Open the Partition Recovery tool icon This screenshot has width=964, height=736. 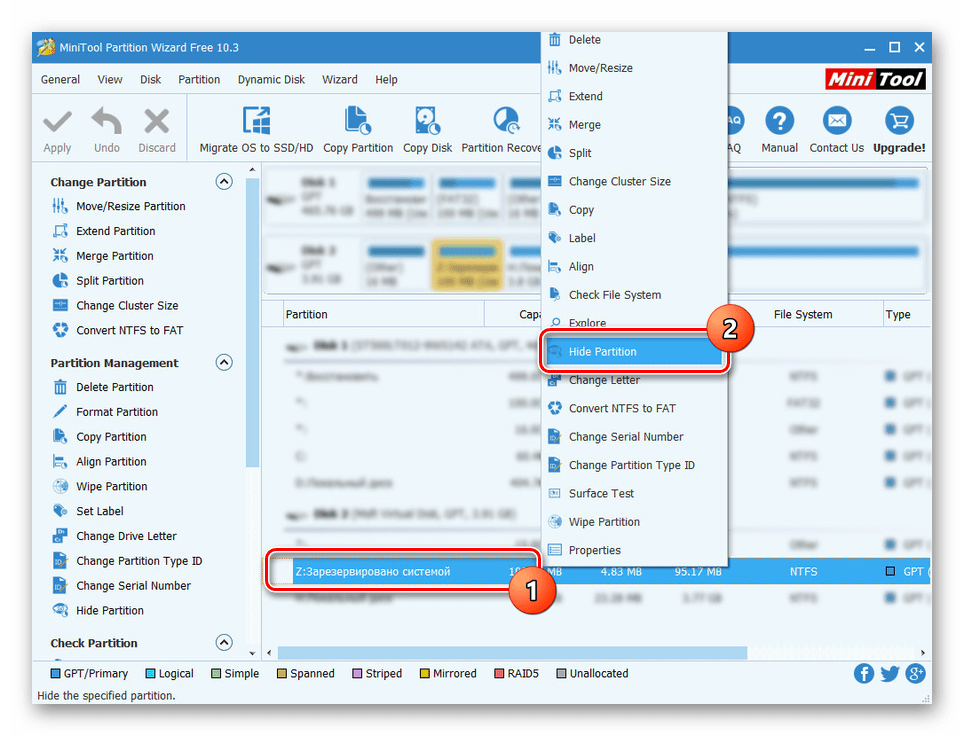tap(507, 121)
